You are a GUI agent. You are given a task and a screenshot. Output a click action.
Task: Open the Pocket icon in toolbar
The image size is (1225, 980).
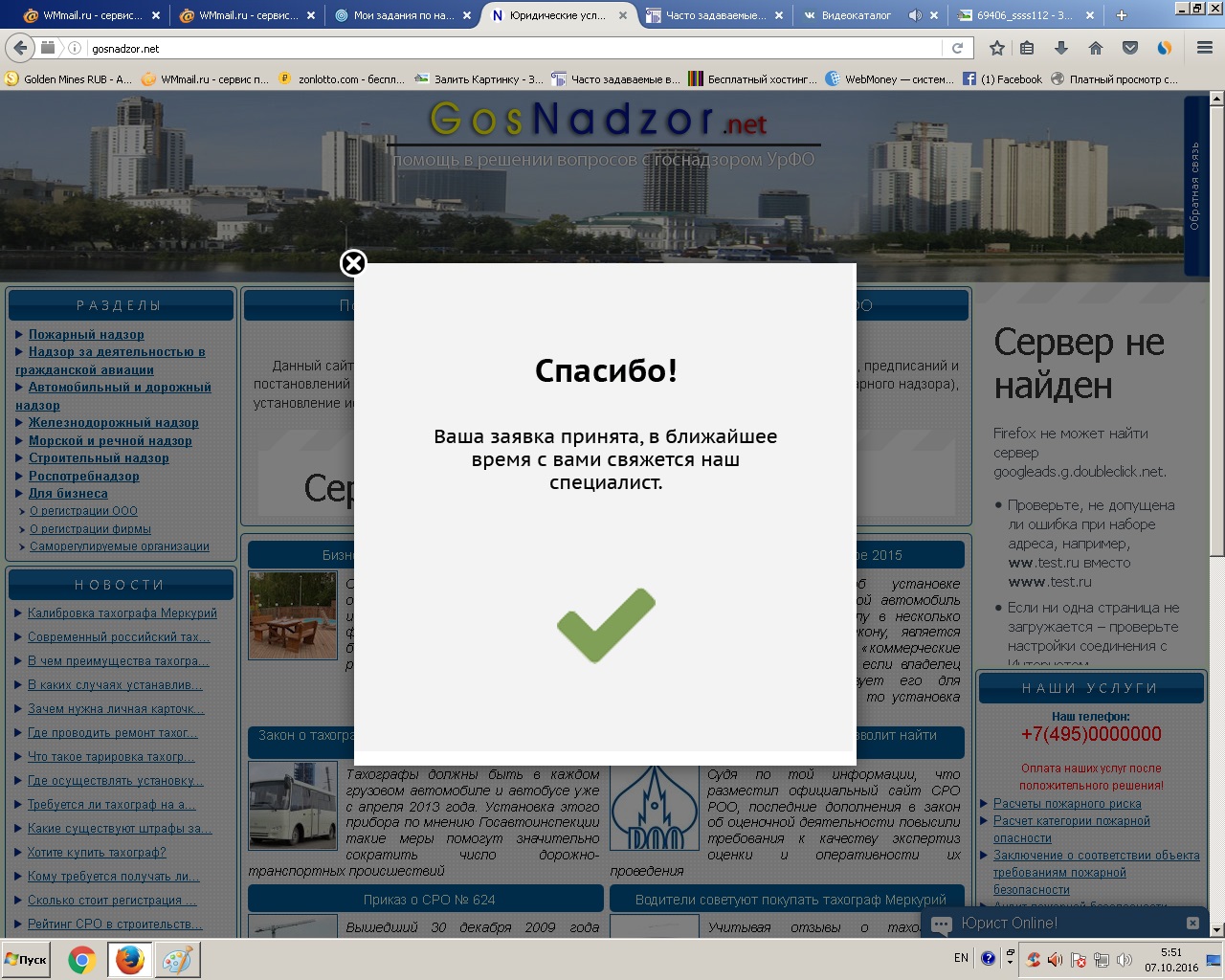(x=1129, y=48)
